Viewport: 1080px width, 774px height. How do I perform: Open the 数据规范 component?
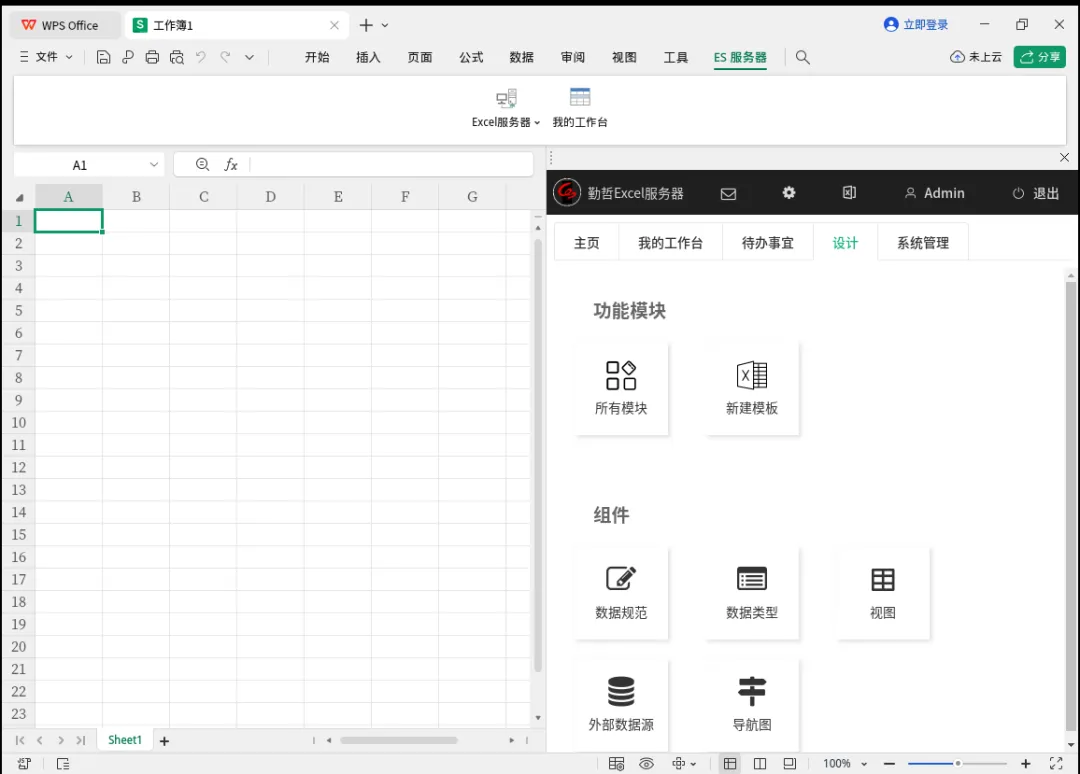click(621, 593)
